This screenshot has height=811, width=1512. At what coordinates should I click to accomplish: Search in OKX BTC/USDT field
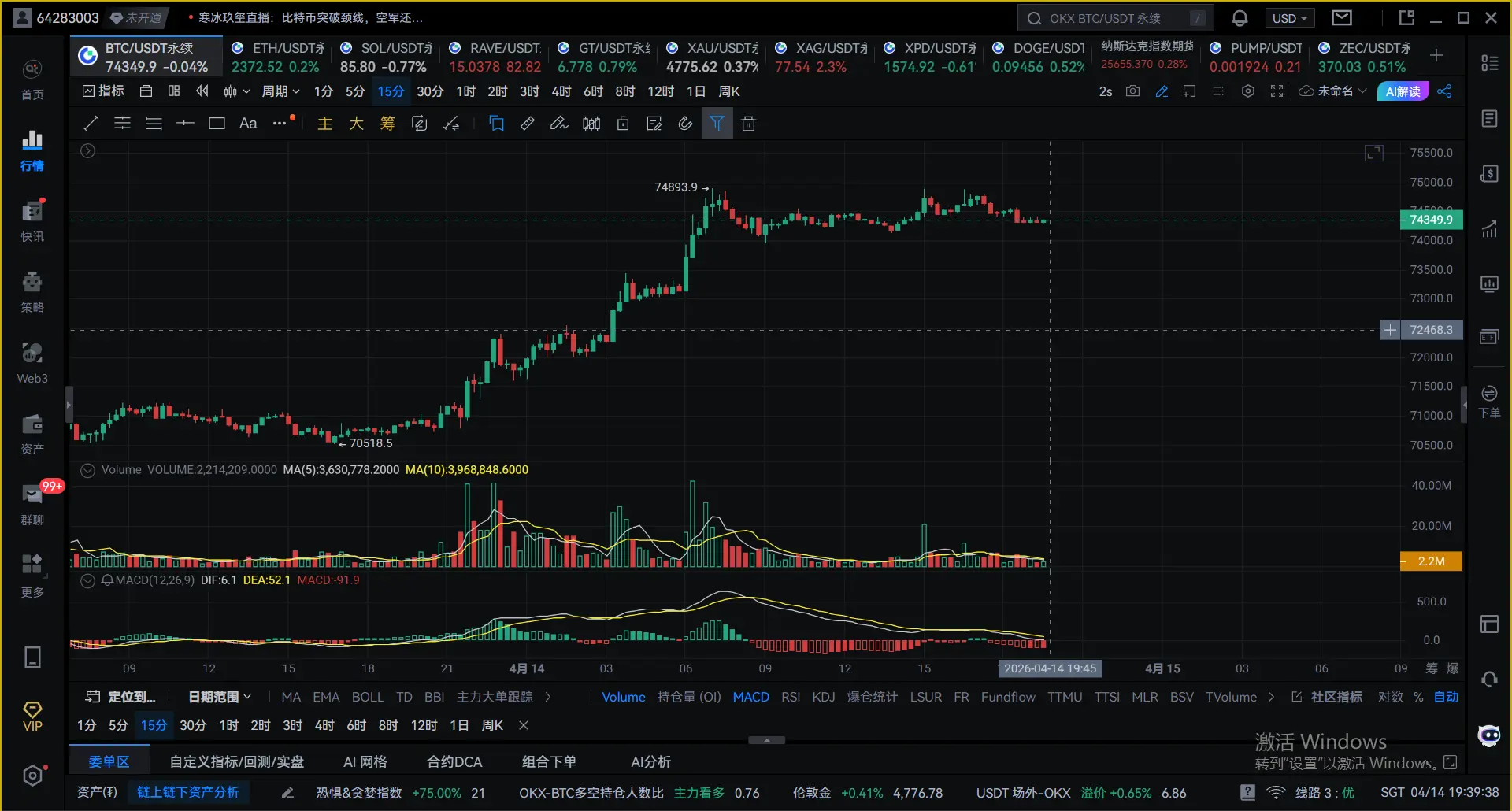coord(1115,18)
